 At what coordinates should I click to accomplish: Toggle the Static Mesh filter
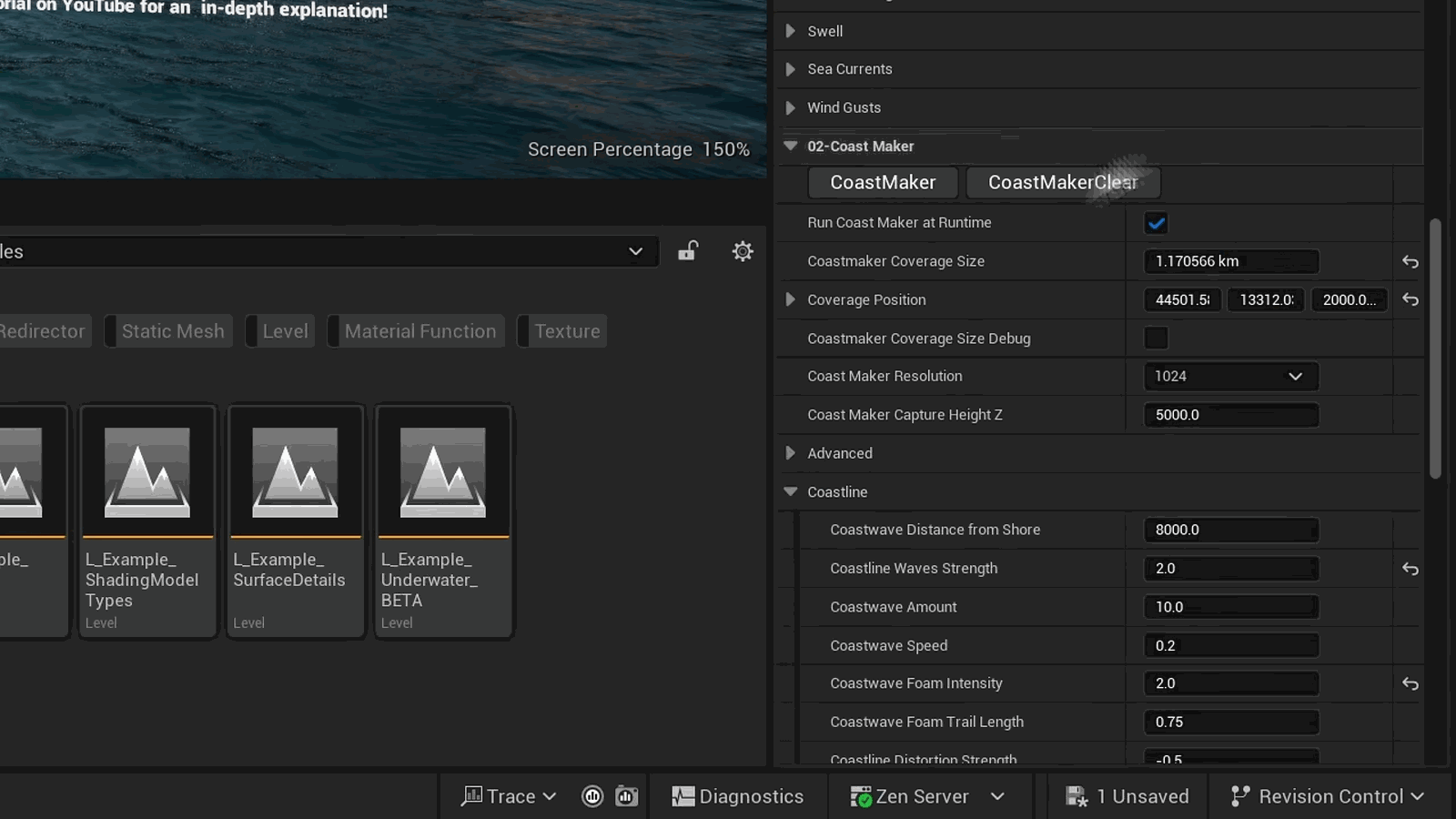click(169, 331)
